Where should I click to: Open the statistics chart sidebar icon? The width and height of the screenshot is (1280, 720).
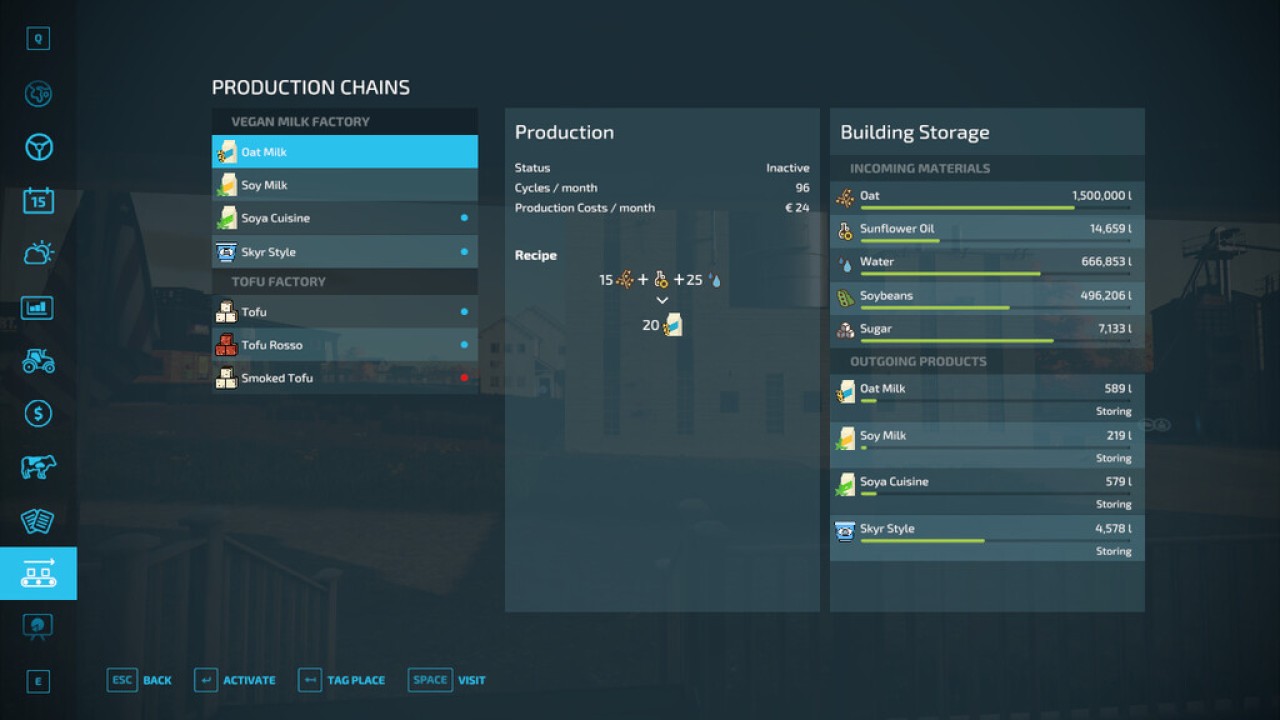[x=38, y=307]
